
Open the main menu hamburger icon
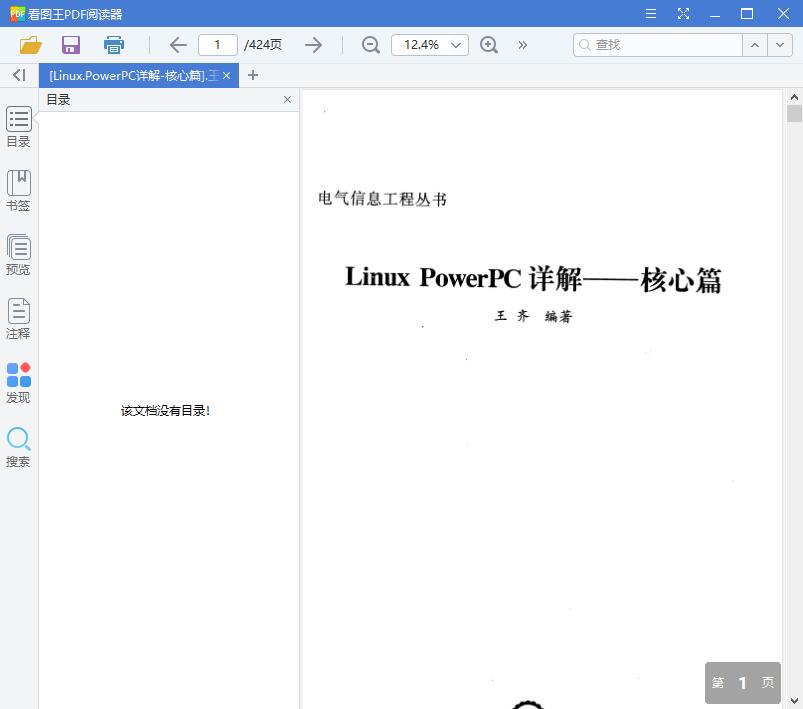[651, 14]
